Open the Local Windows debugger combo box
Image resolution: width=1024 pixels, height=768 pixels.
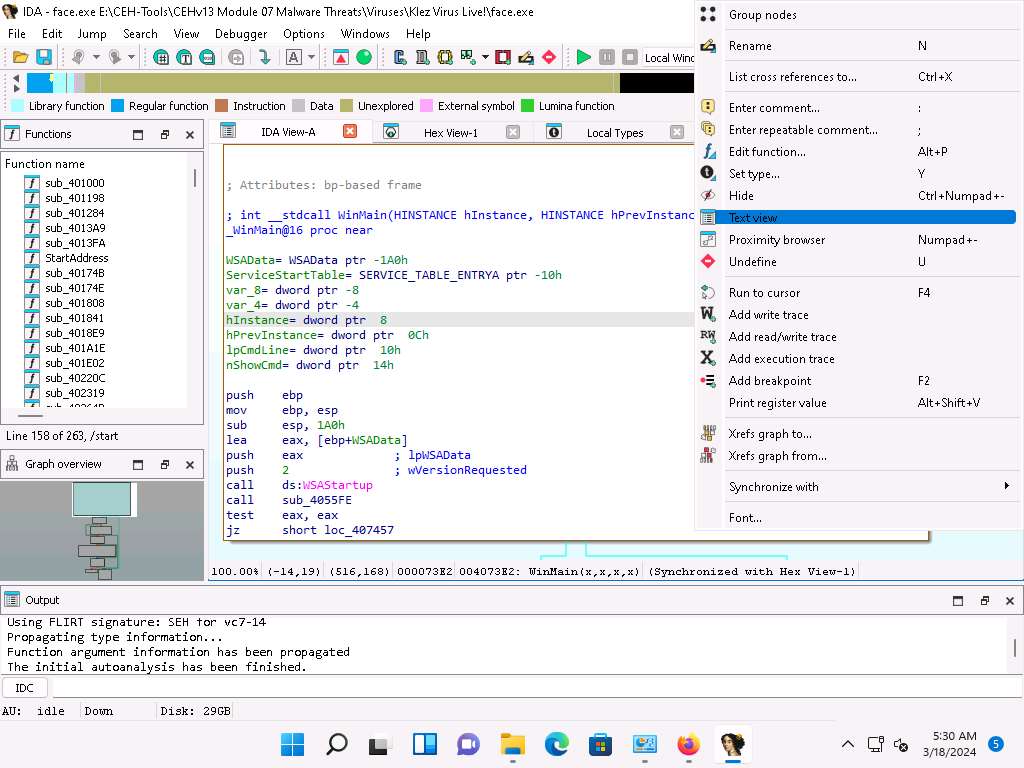point(668,58)
